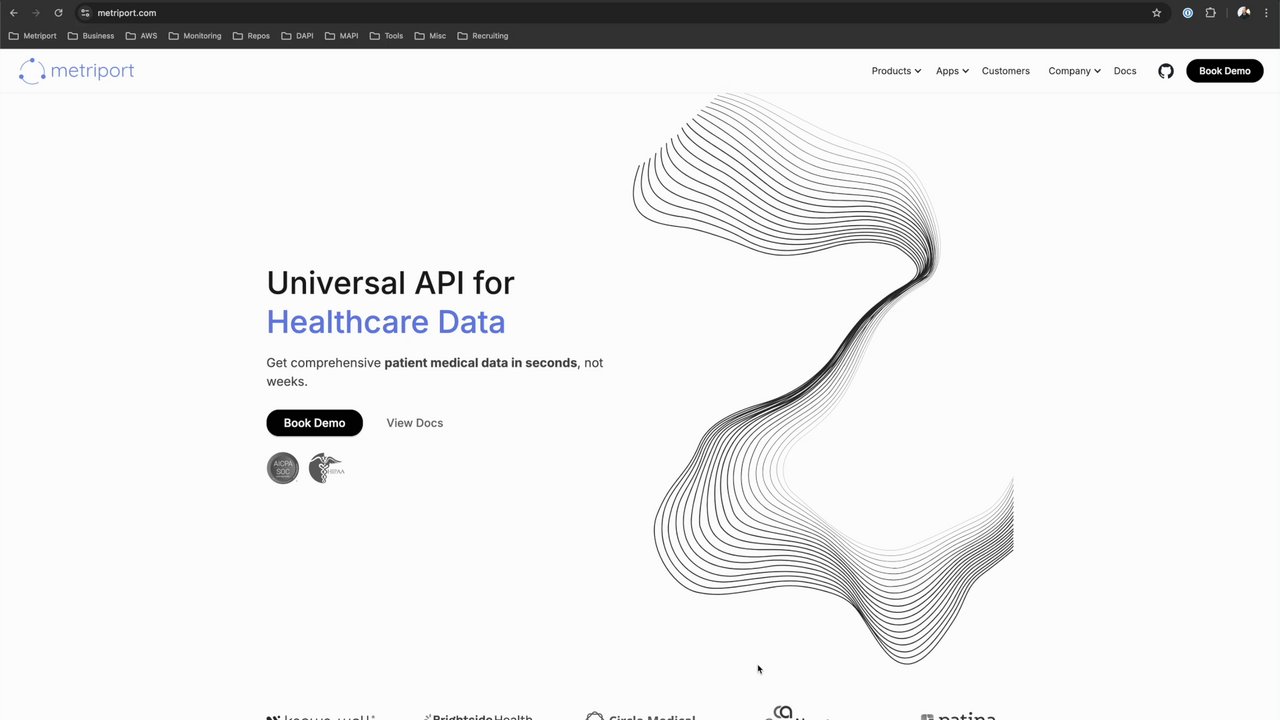Open the Extensions puzzle icon
Image resolution: width=1280 pixels, height=720 pixels.
tap(1211, 13)
